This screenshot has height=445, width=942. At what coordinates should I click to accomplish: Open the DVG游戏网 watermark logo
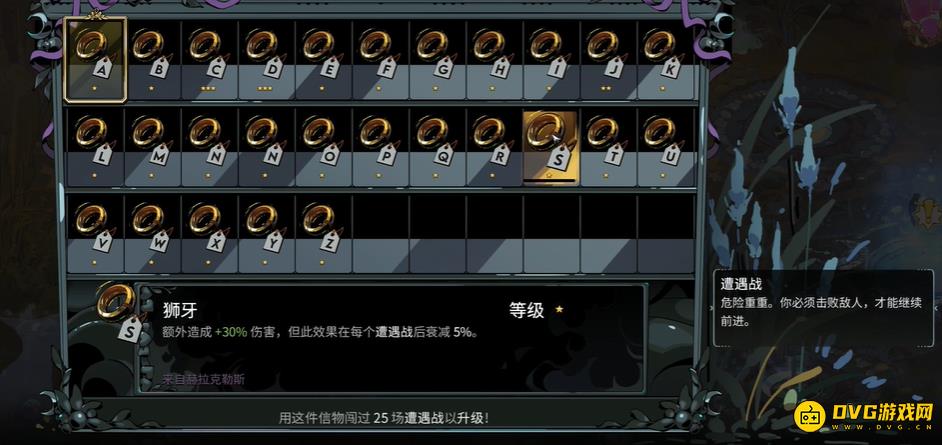click(x=865, y=414)
